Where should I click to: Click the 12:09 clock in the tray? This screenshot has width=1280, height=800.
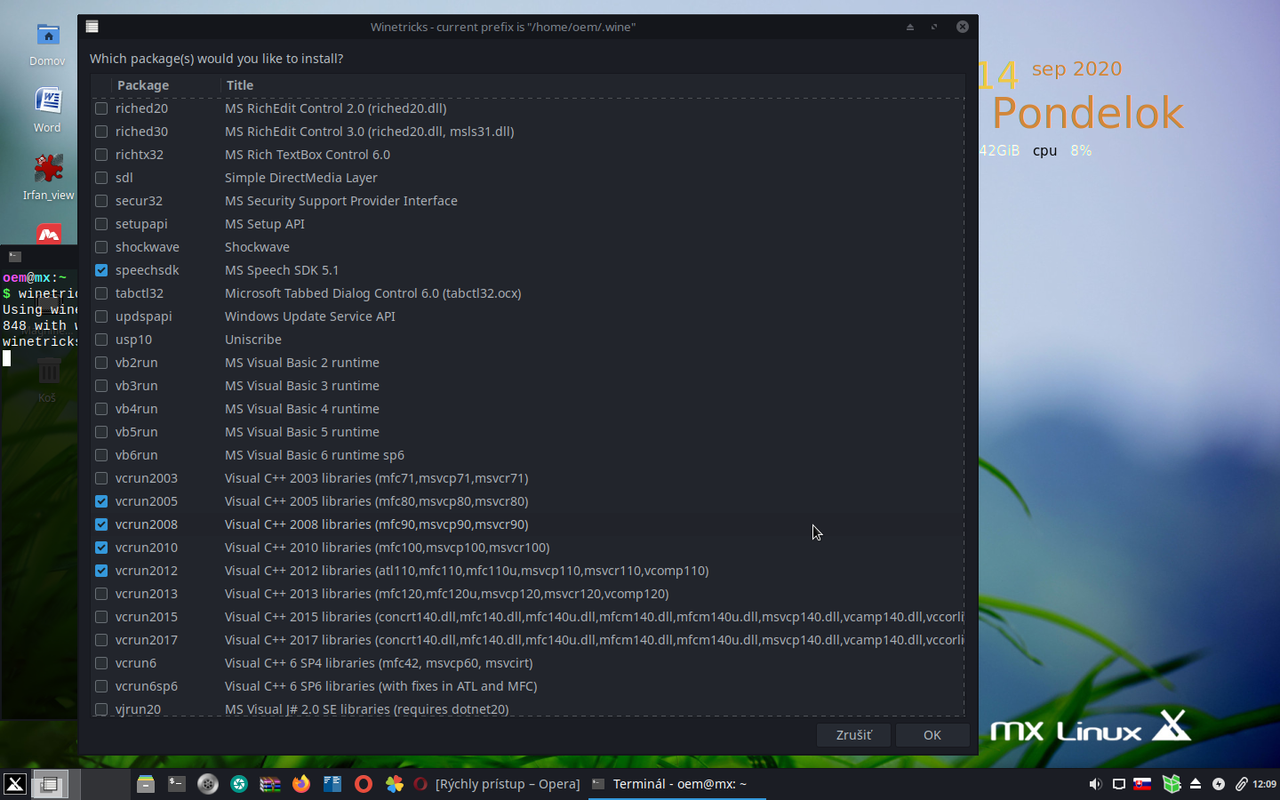pos(1265,784)
